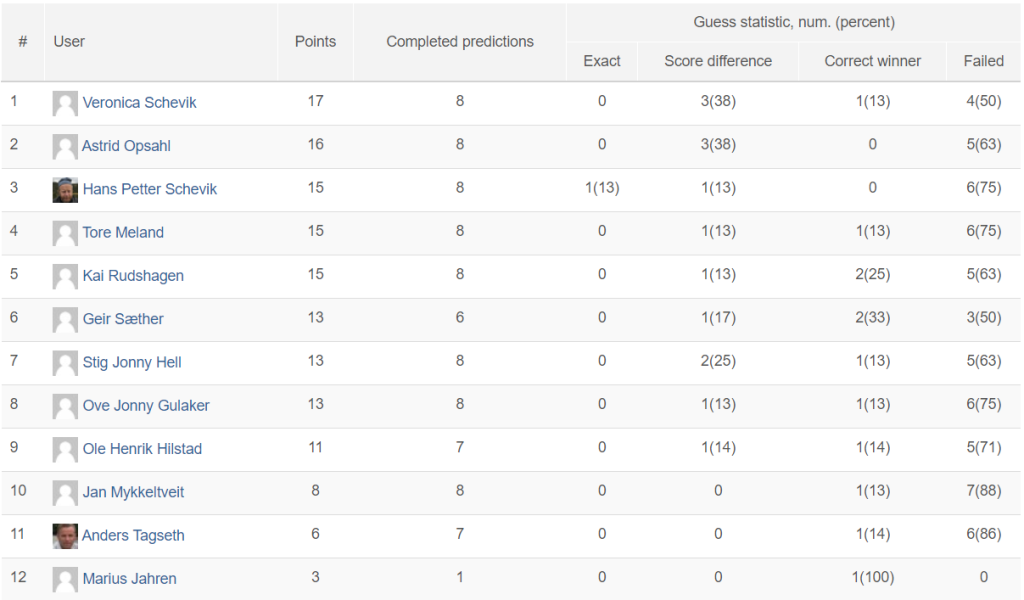Open Astrid Opsahl user link
Screen dimensions: 1024x600
(x=126, y=146)
